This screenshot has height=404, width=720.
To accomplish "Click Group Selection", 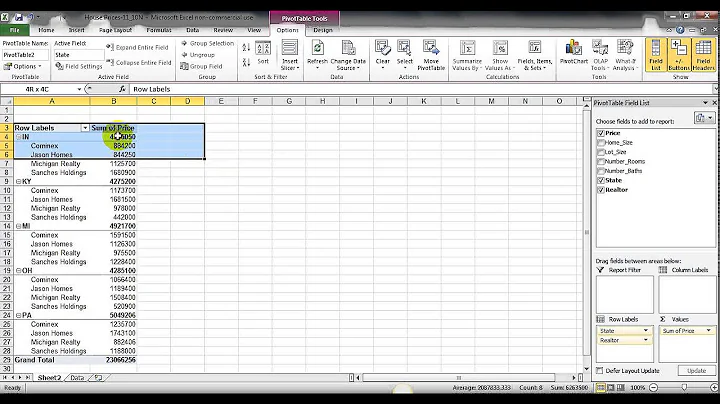I will click(x=208, y=43).
